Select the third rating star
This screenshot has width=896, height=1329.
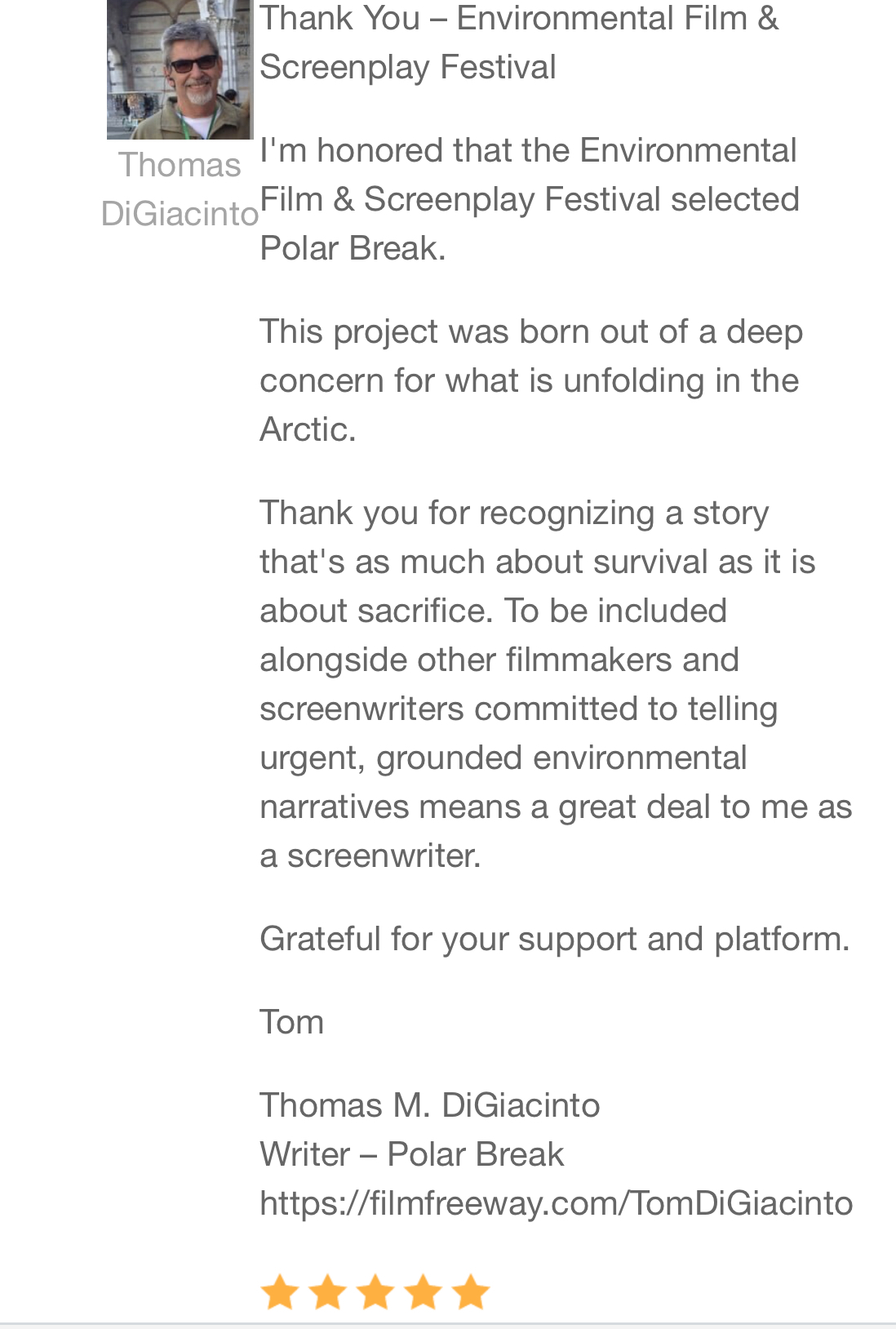pos(375,1292)
